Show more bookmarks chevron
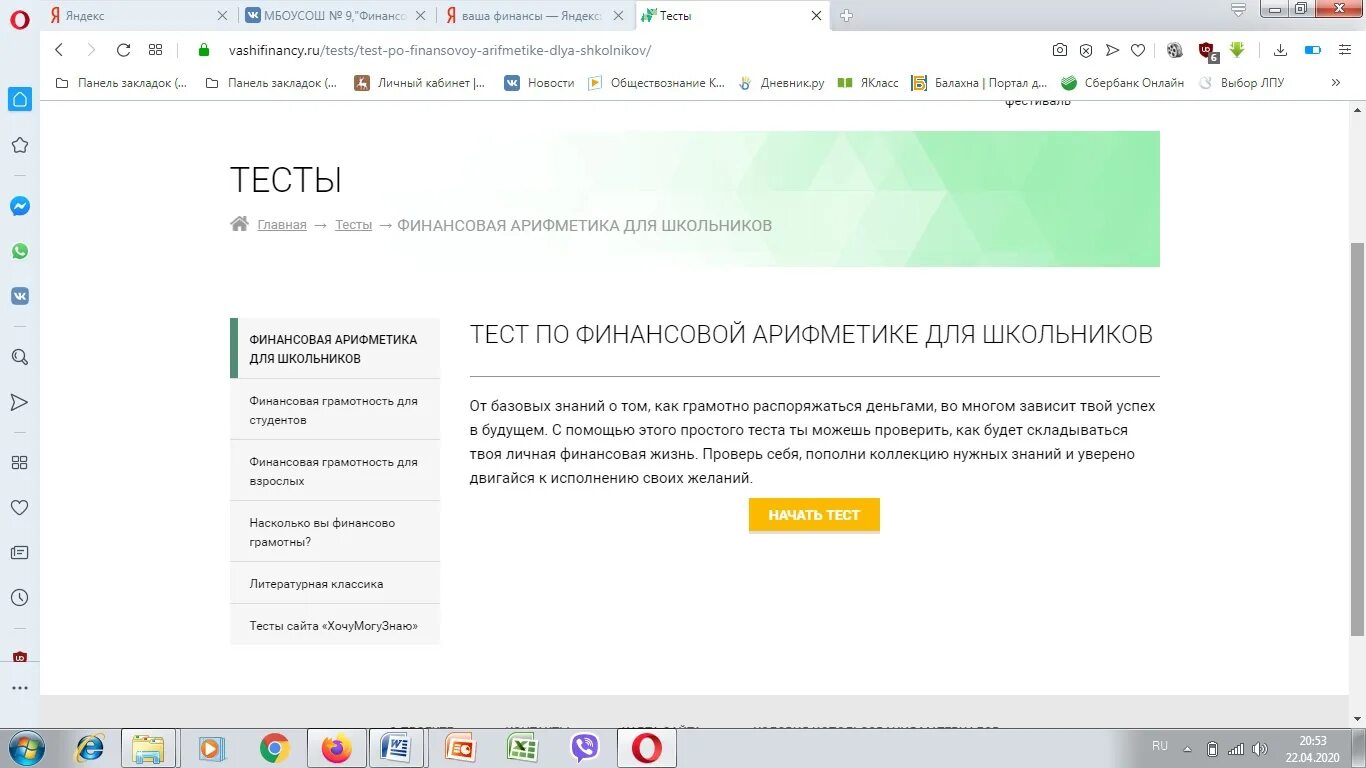Screen dimensions: 1366x768 [x=1336, y=83]
